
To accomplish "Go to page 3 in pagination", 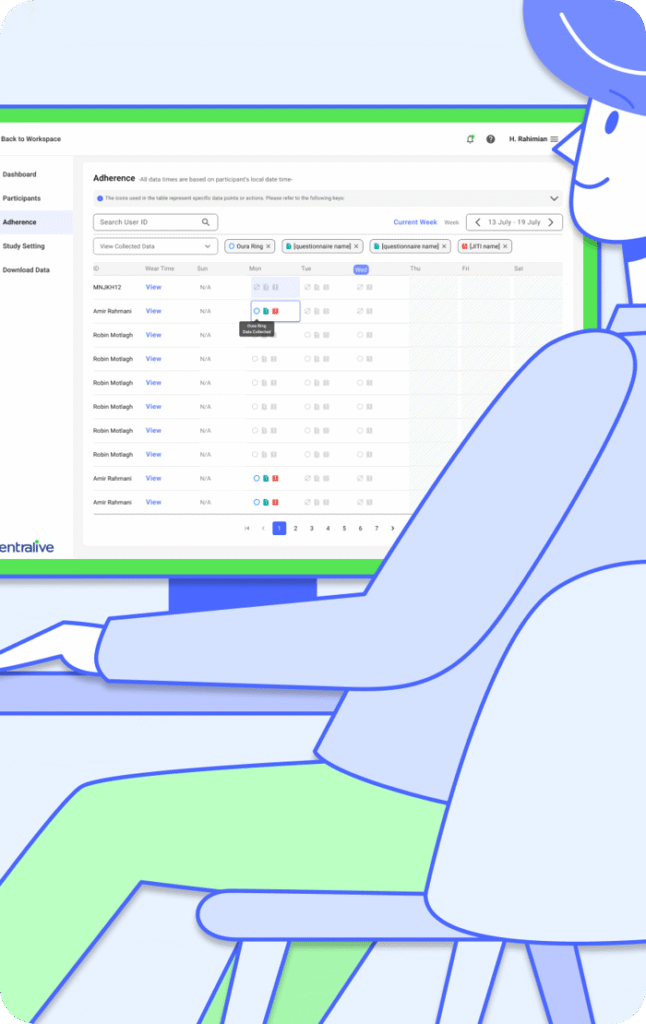I will [x=311, y=528].
